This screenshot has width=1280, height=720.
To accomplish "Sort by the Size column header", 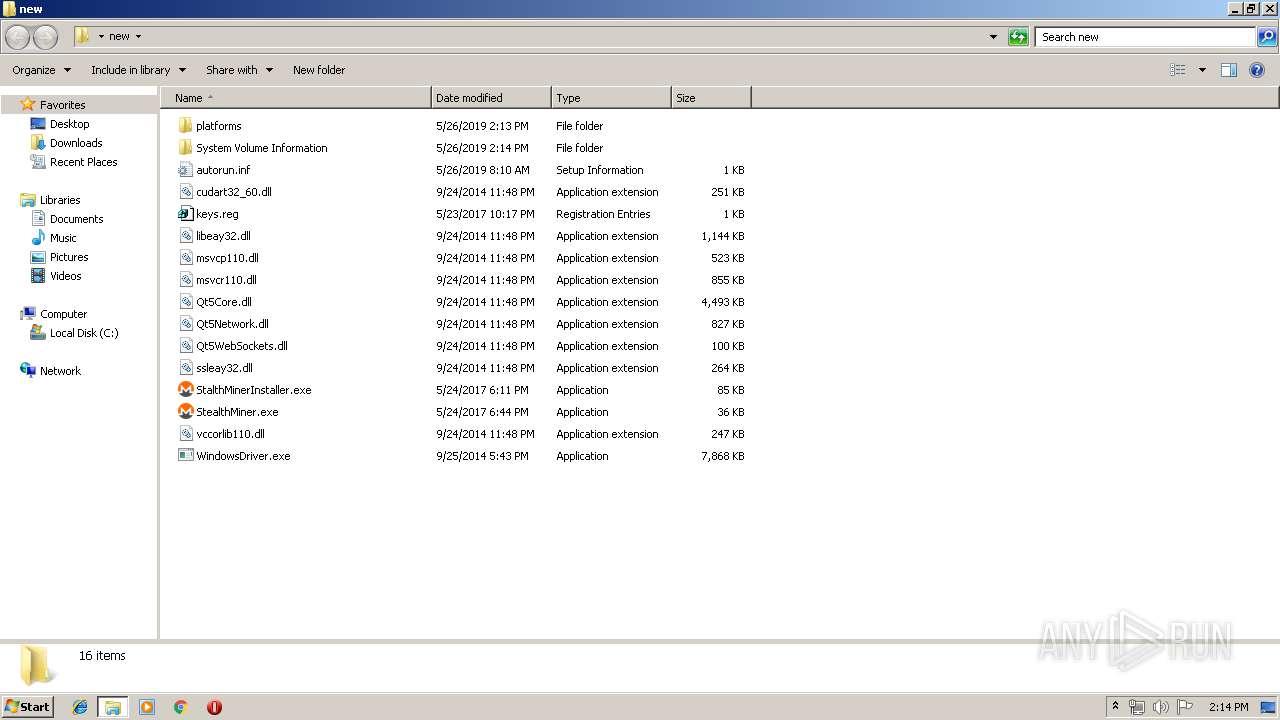I will coord(711,98).
